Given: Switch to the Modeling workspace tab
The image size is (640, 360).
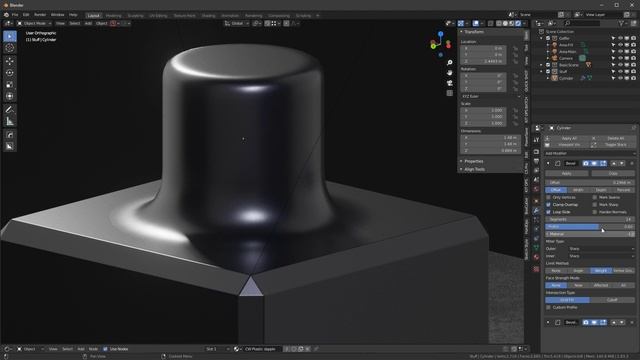Looking at the screenshot, I should [x=113, y=16].
